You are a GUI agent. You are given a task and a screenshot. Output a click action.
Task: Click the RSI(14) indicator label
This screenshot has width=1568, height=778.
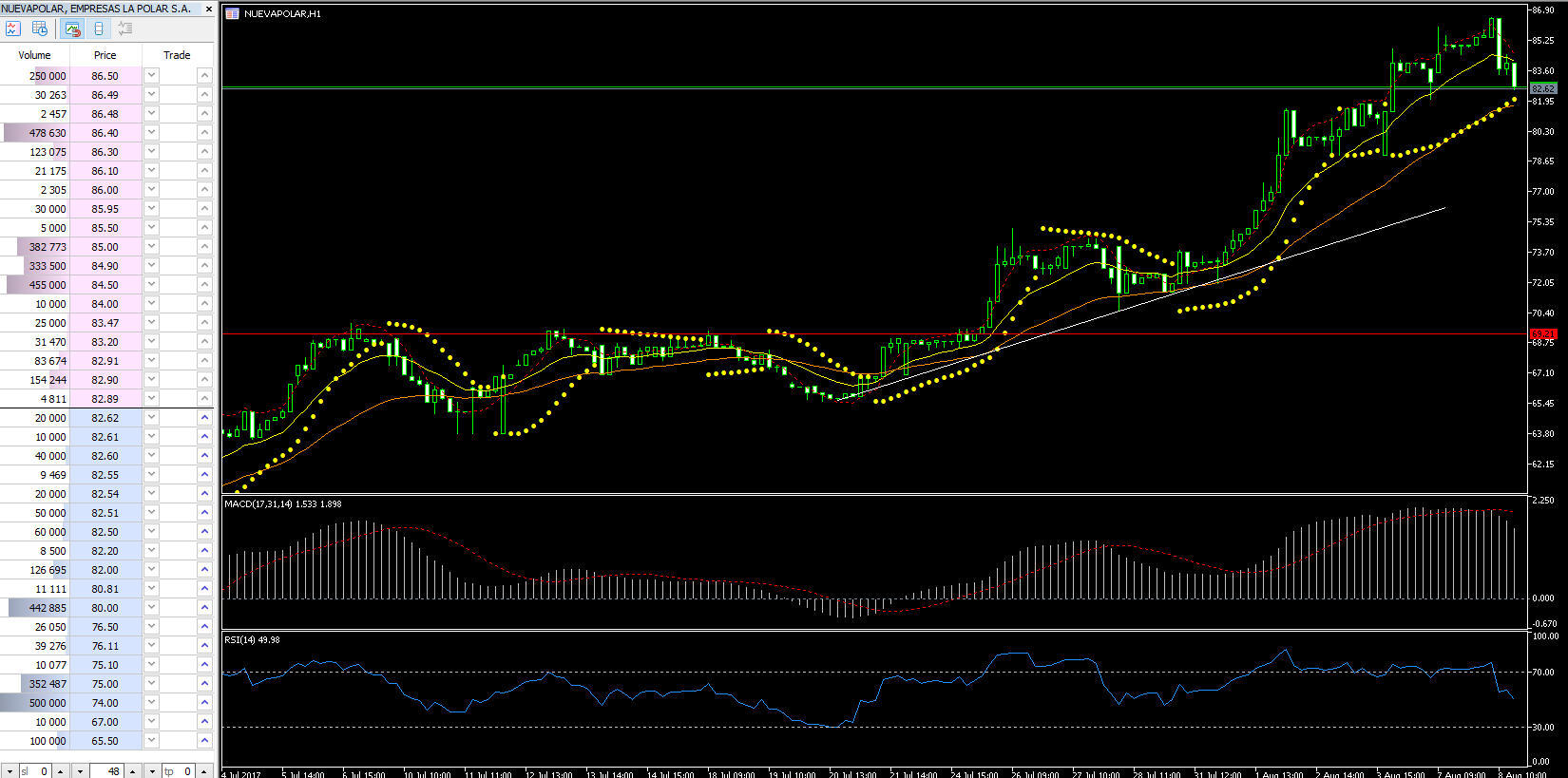tap(252, 639)
